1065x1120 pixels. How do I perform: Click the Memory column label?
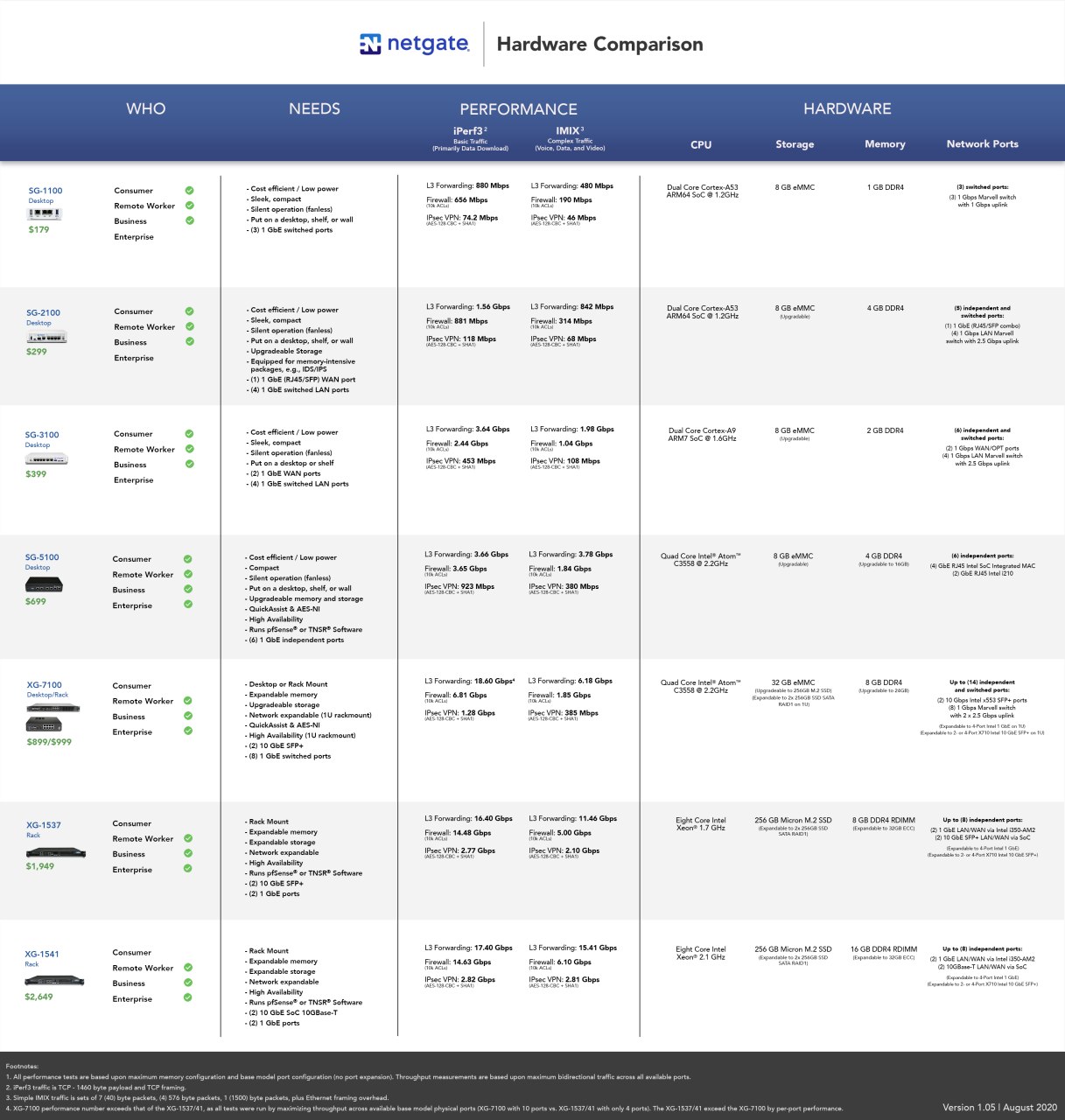[885, 144]
